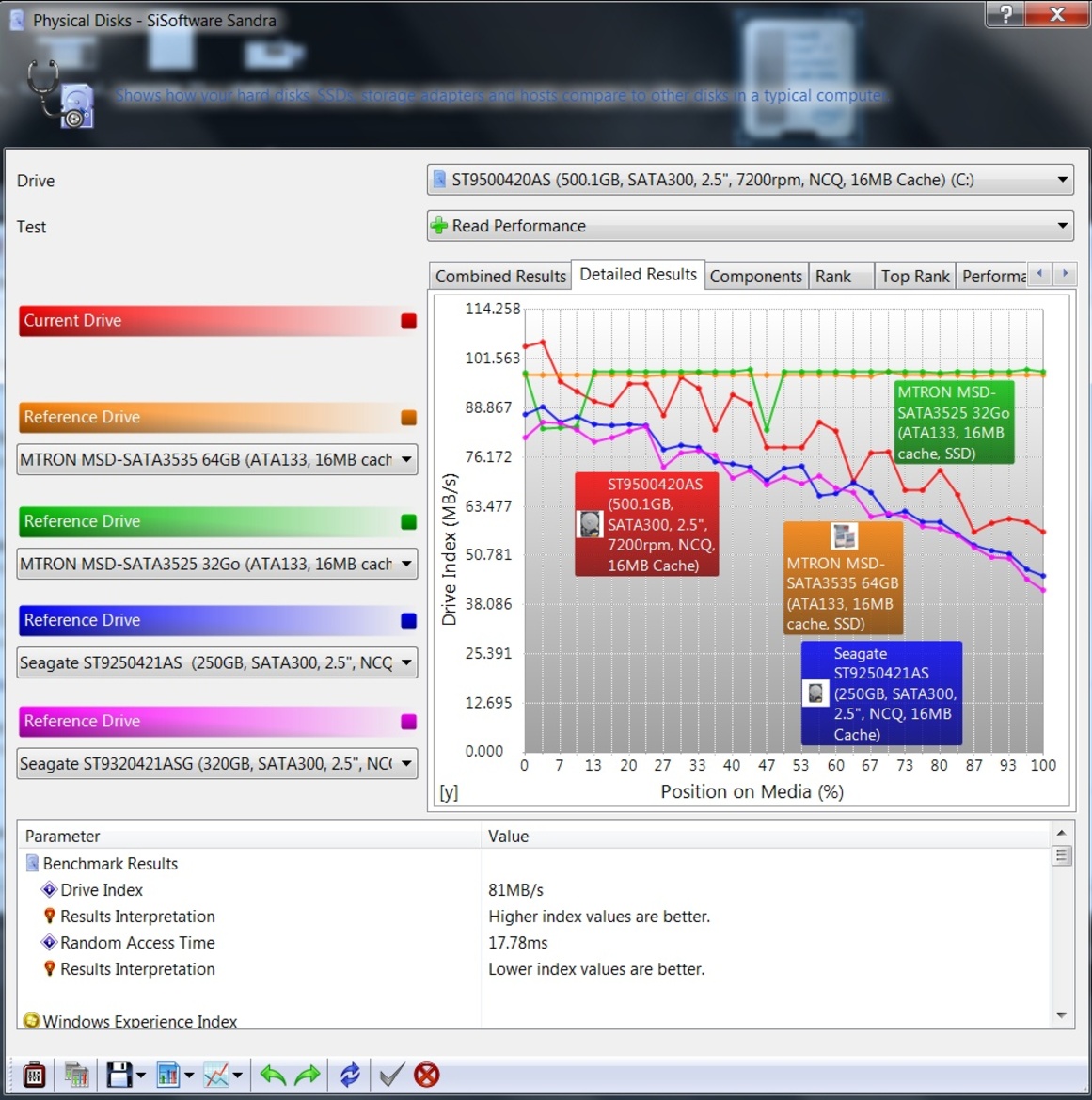This screenshot has width=1092, height=1100.
Task: Switch to the Rank tab
Action: [841, 276]
